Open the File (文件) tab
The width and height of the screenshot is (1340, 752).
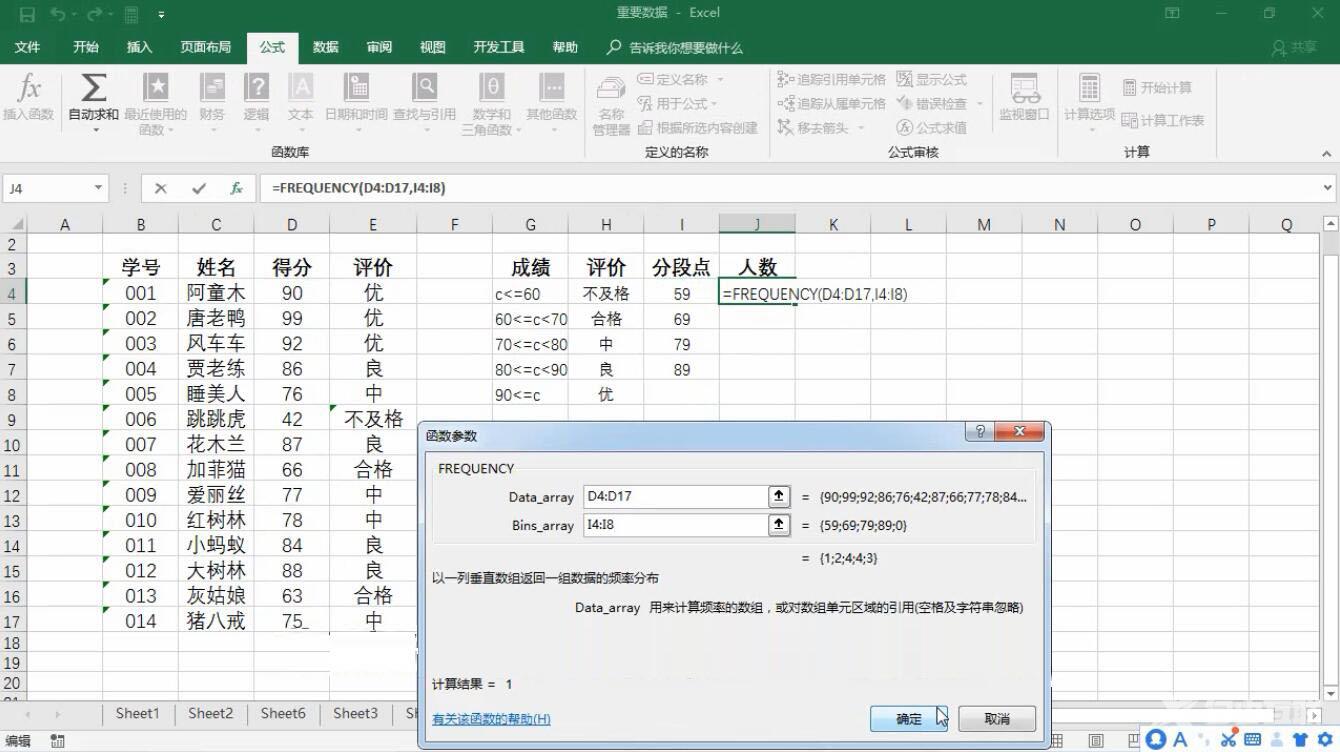tap(27, 47)
